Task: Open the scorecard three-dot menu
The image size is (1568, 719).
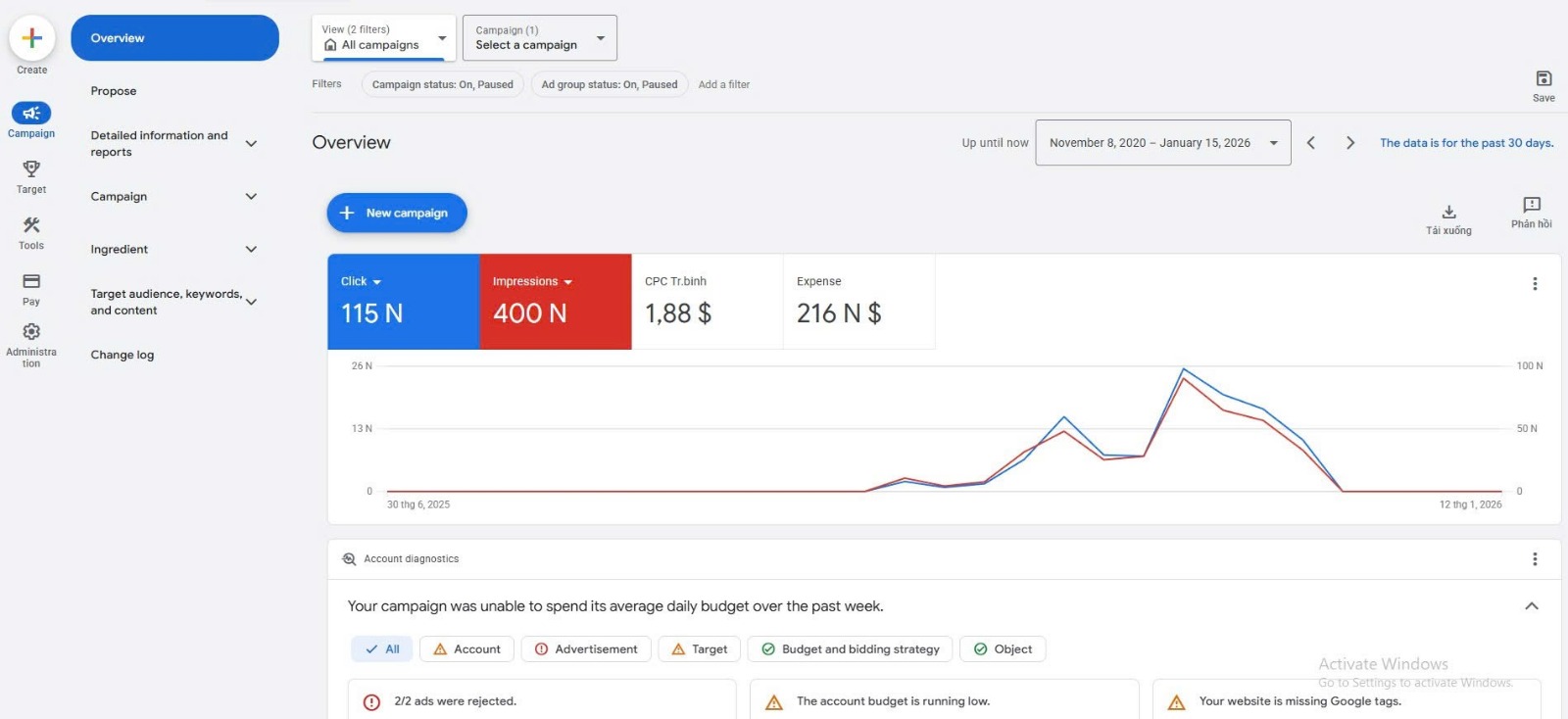Action: click(1534, 284)
